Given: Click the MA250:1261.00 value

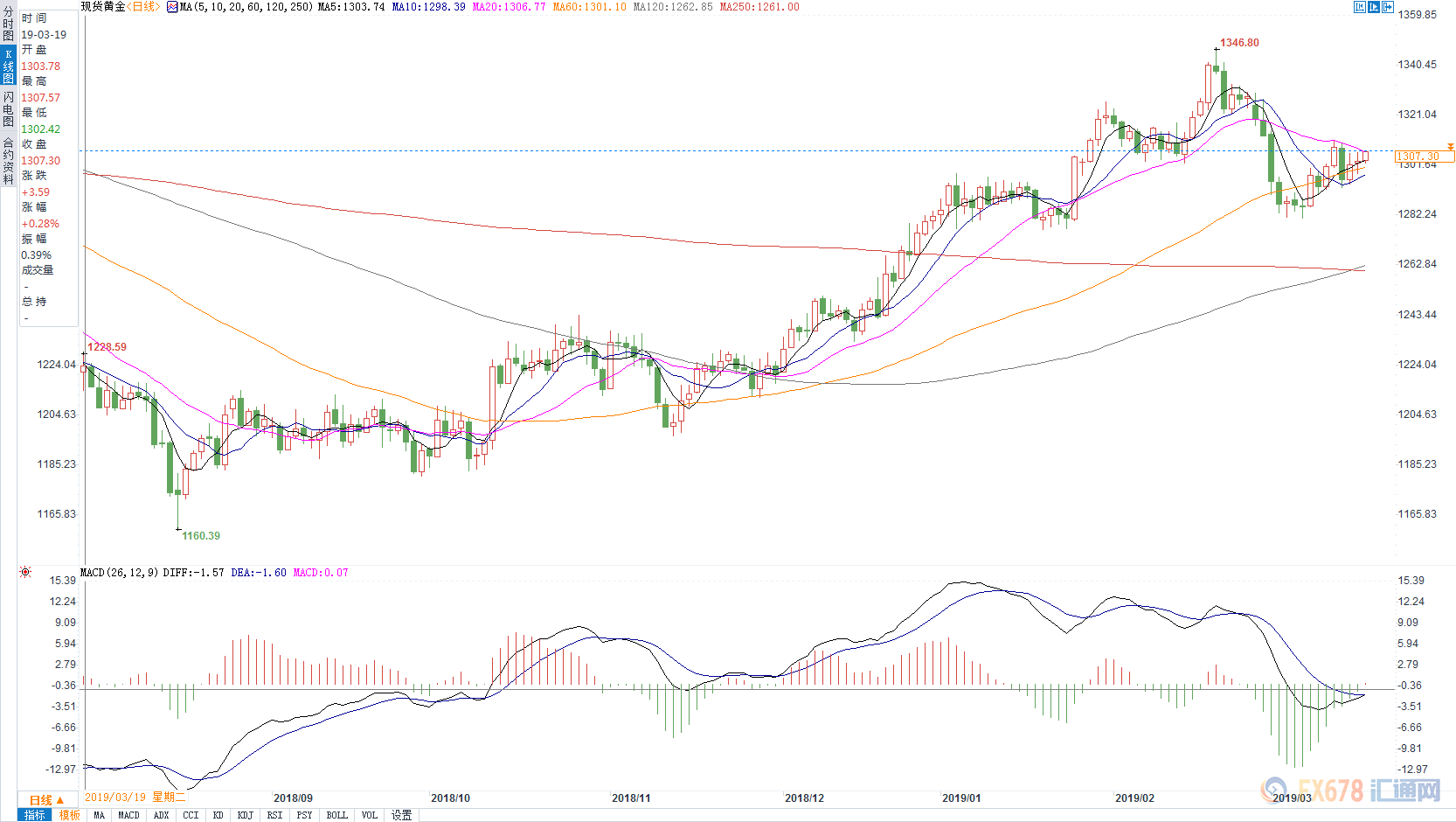Looking at the screenshot, I should pyautogui.click(x=759, y=7).
